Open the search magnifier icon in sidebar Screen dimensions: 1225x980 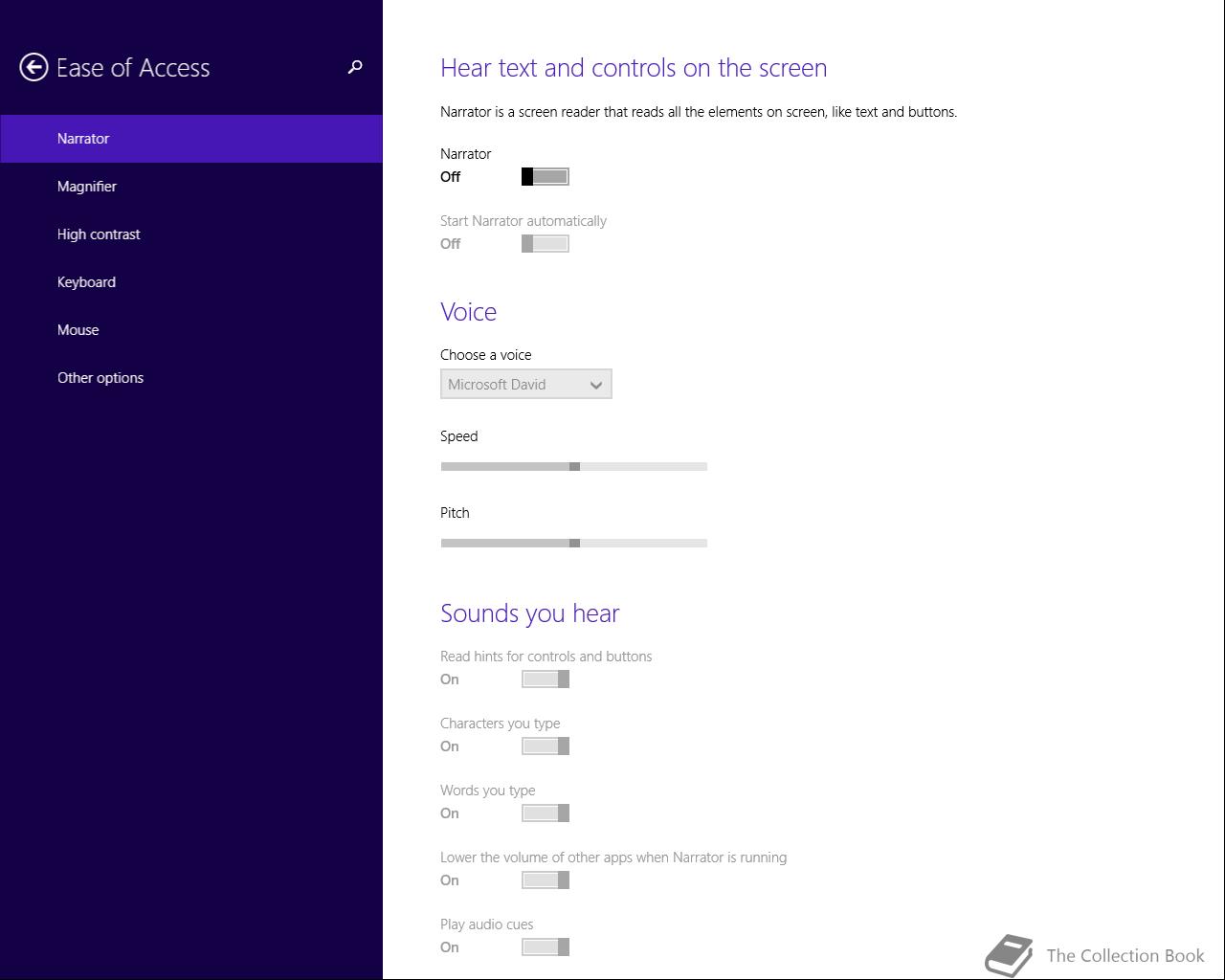(x=355, y=67)
